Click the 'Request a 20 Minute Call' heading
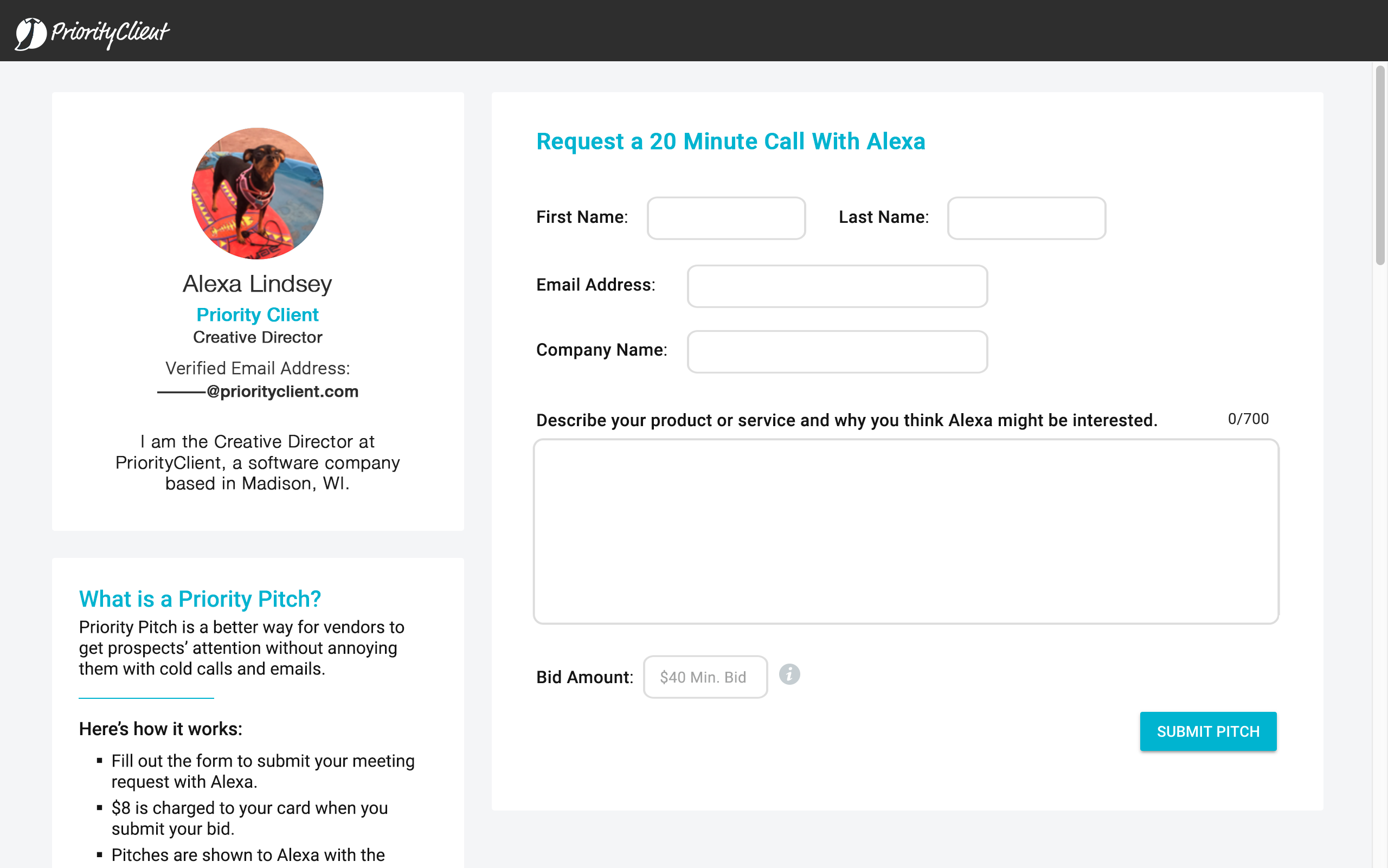Image resolution: width=1388 pixels, height=868 pixels. pyautogui.click(x=730, y=141)
